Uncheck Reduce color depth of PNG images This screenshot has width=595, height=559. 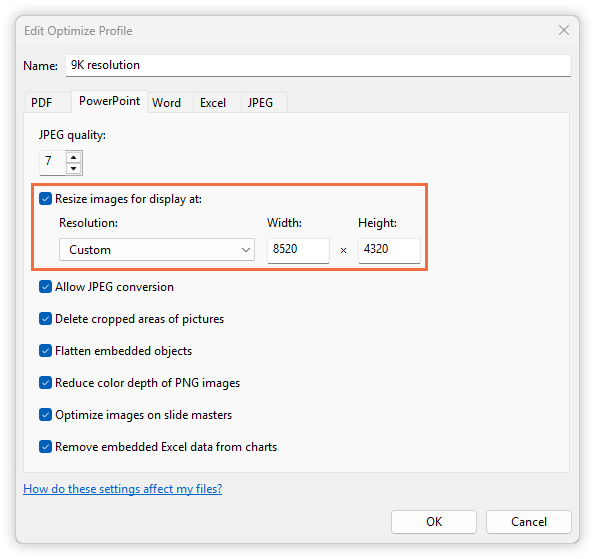(45, 383)
